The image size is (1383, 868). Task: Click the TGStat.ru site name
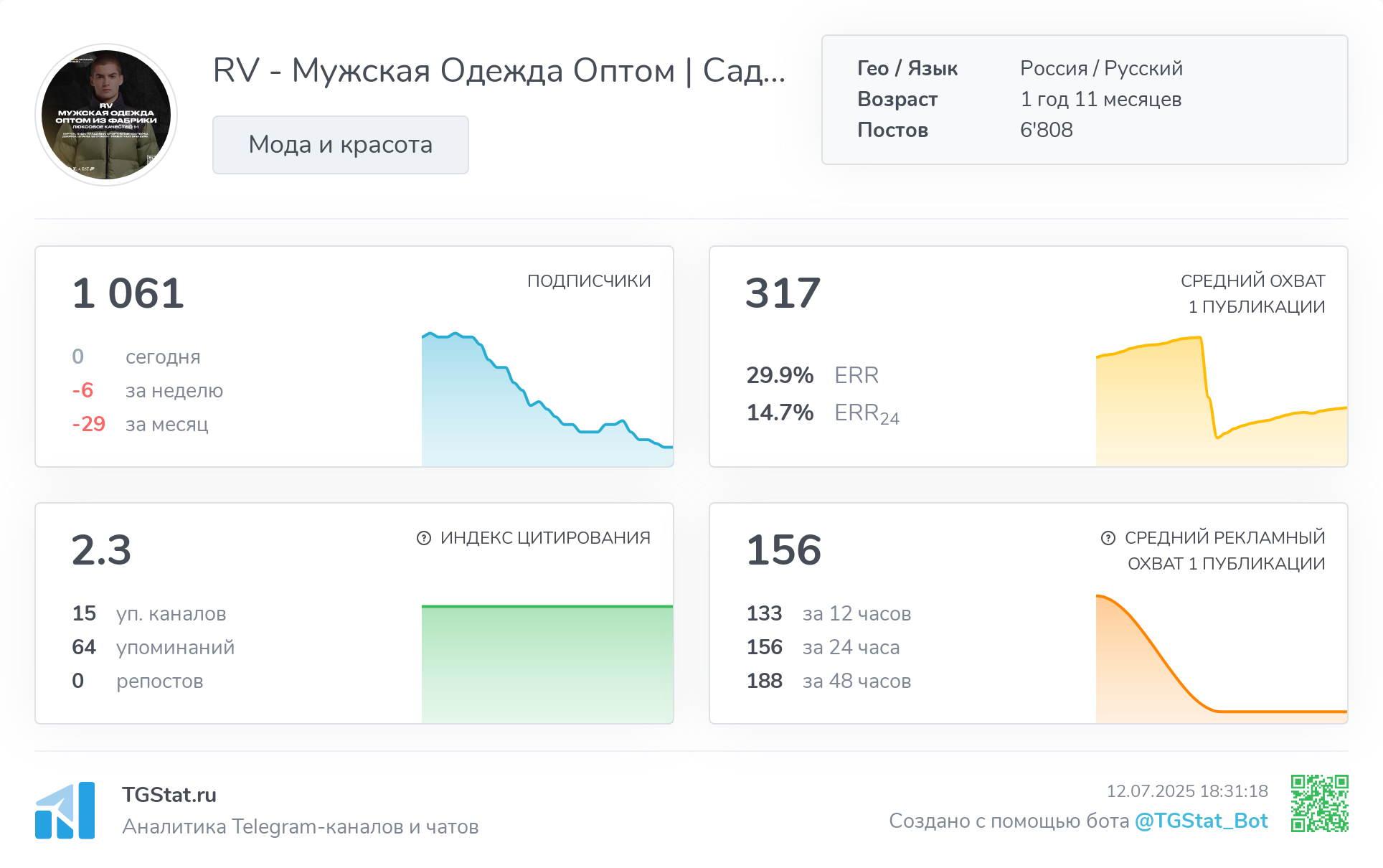(x=169, y=795)
